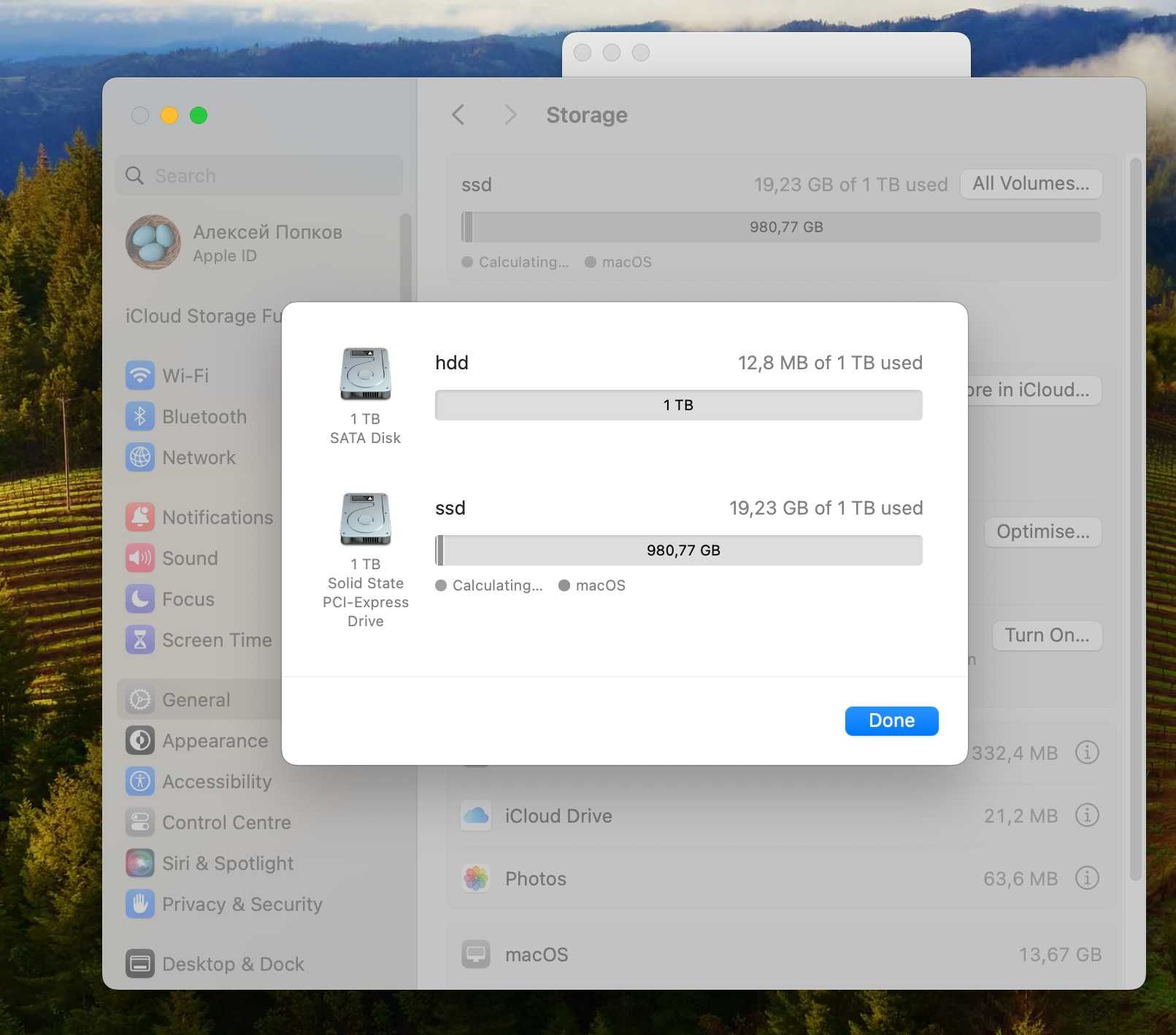
Task: Click the yellow minimize button of System Settings
Action: pos(169,115)
